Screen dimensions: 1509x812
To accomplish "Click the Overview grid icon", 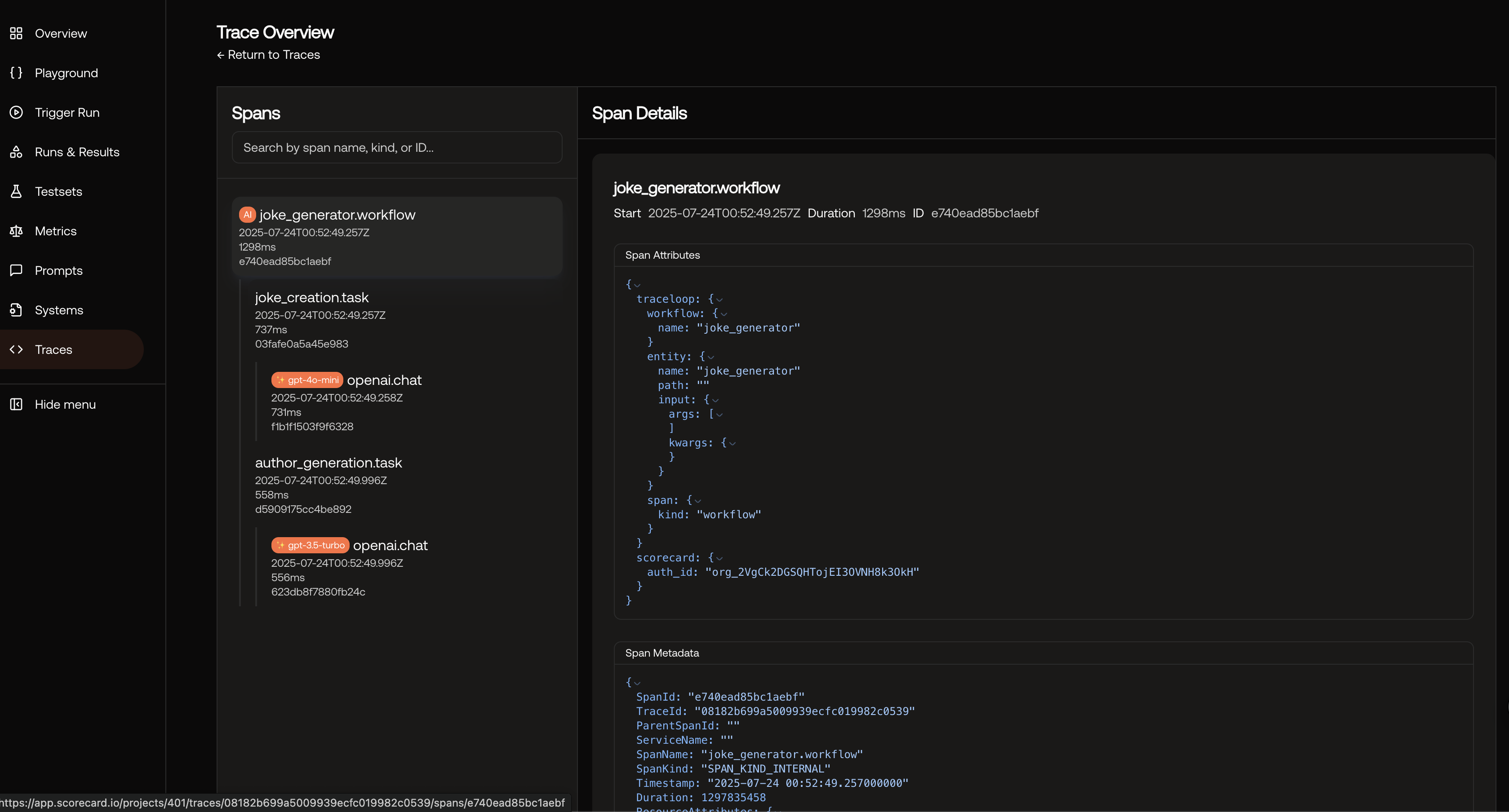I will pos(16,33).
